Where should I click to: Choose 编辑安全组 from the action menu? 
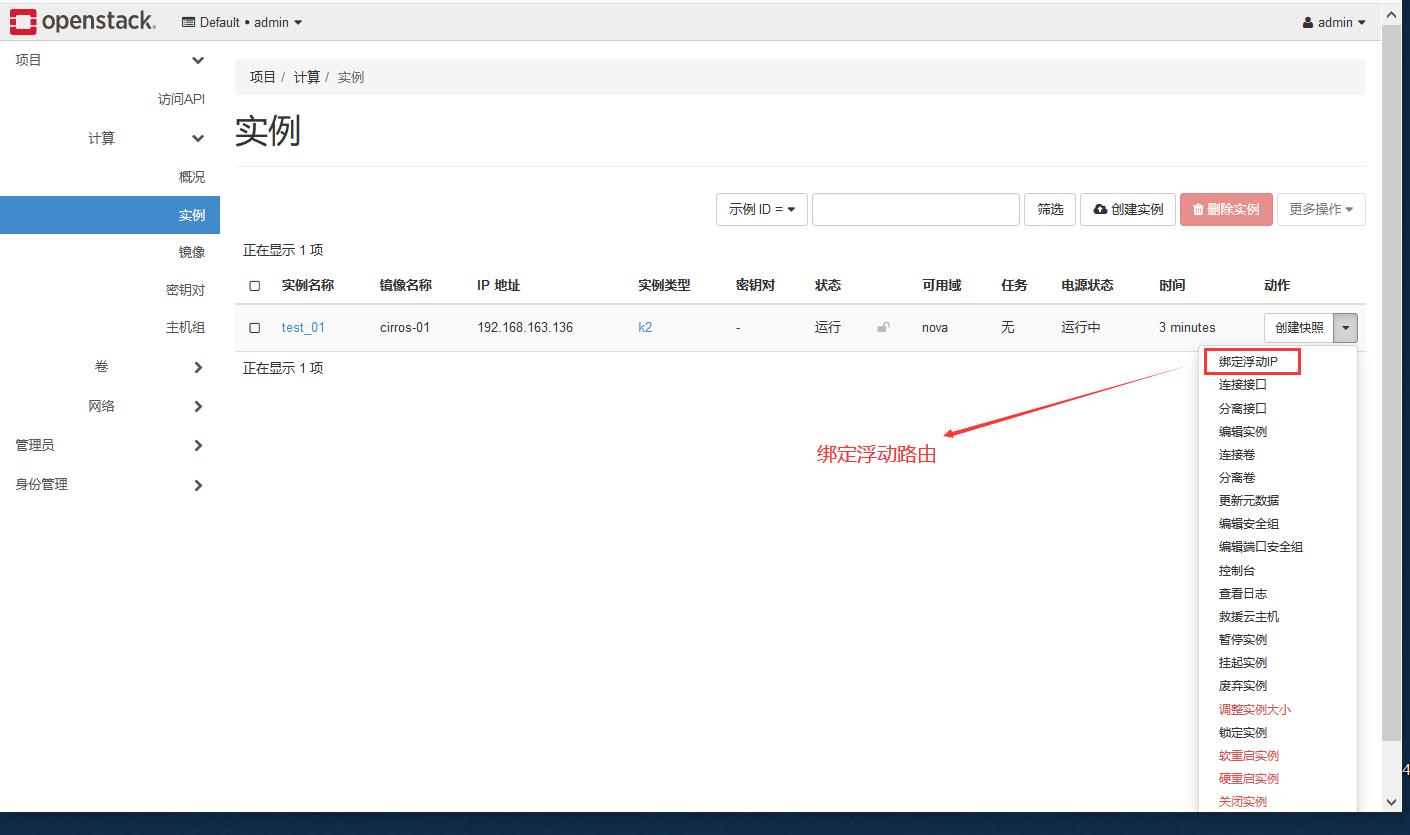pyautogui.click(x=1249, y=523)
